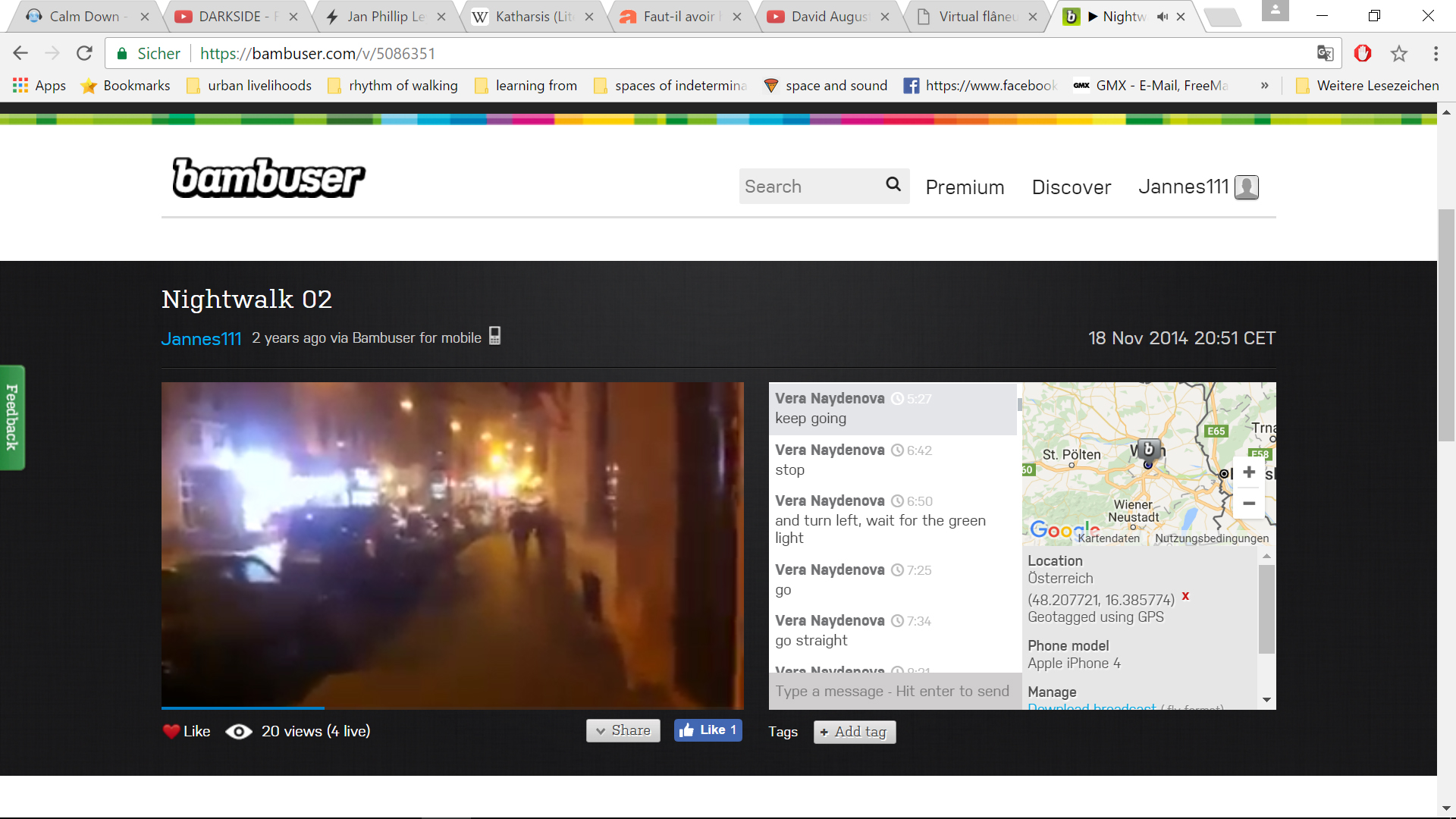Open Jannes111 author link under title

(201, 339)
